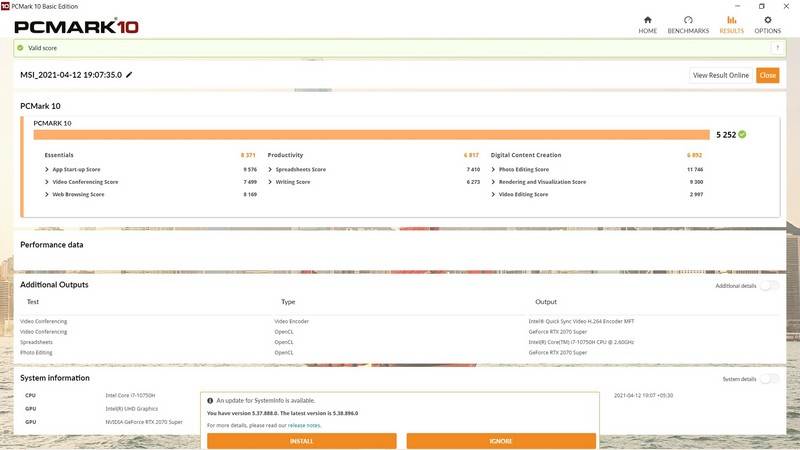800x450 pixels.
Task: Open OPTIONS gear icon
Action: 768,20
